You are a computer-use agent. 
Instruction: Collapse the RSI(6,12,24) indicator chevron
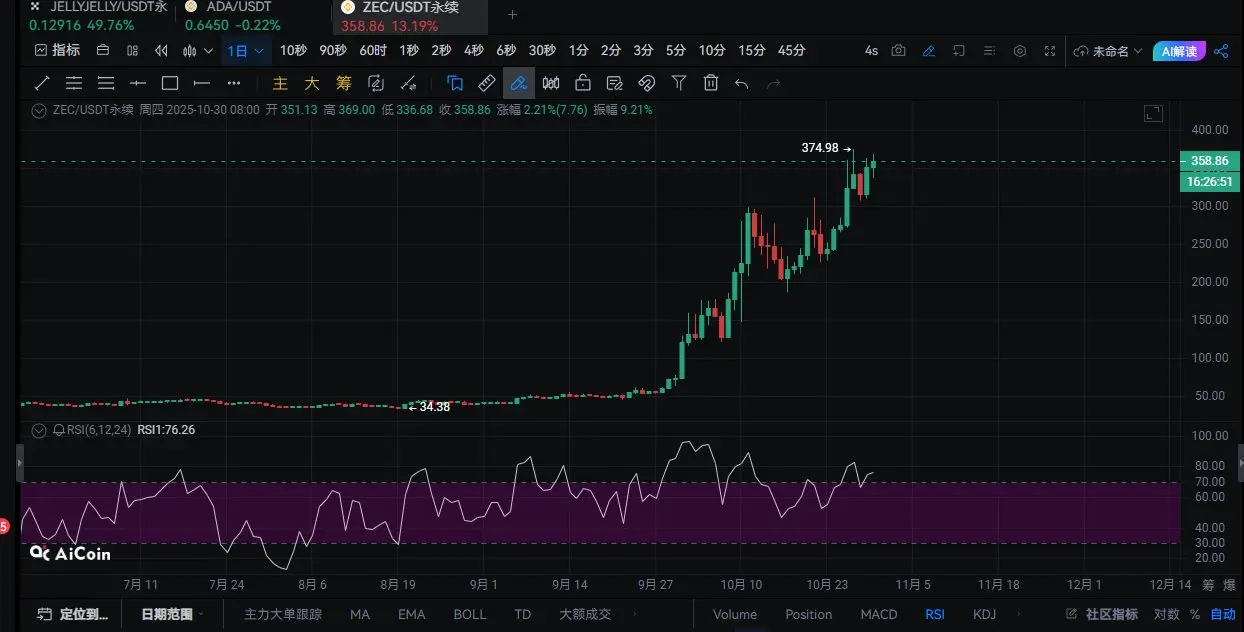[x=40, y=430]
